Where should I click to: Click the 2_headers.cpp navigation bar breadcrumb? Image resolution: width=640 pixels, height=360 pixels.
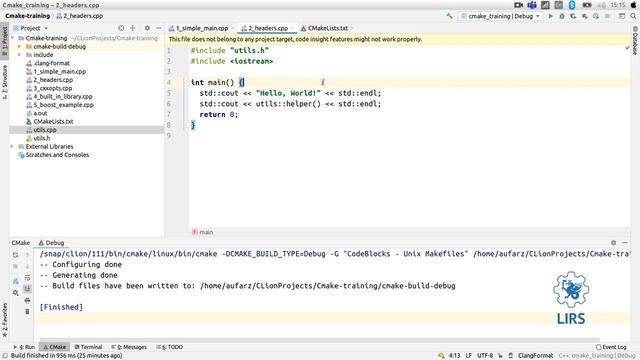pos(80,16)
